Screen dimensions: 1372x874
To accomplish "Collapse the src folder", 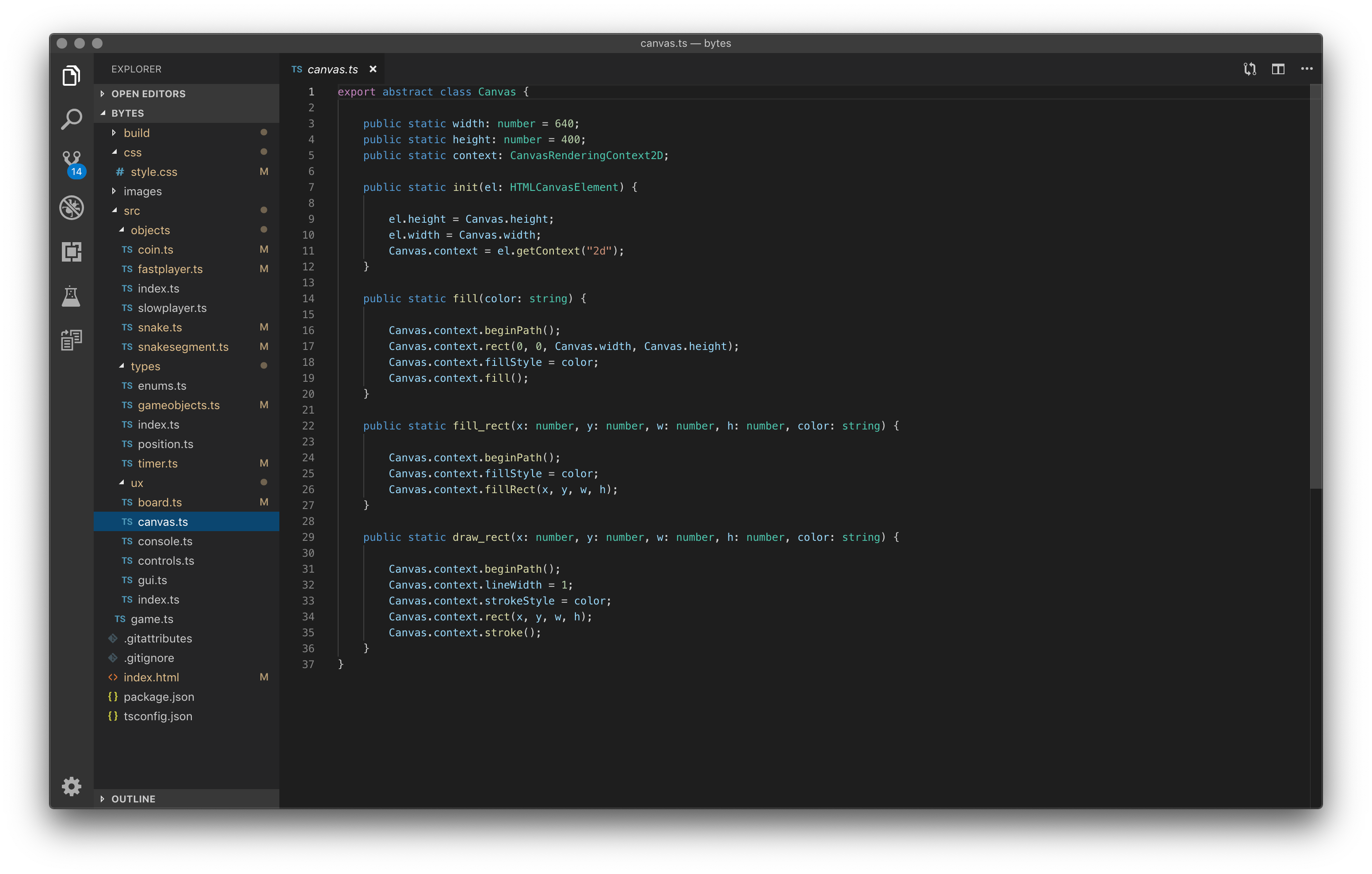I will pyautogui.click(x=187, y=210).
